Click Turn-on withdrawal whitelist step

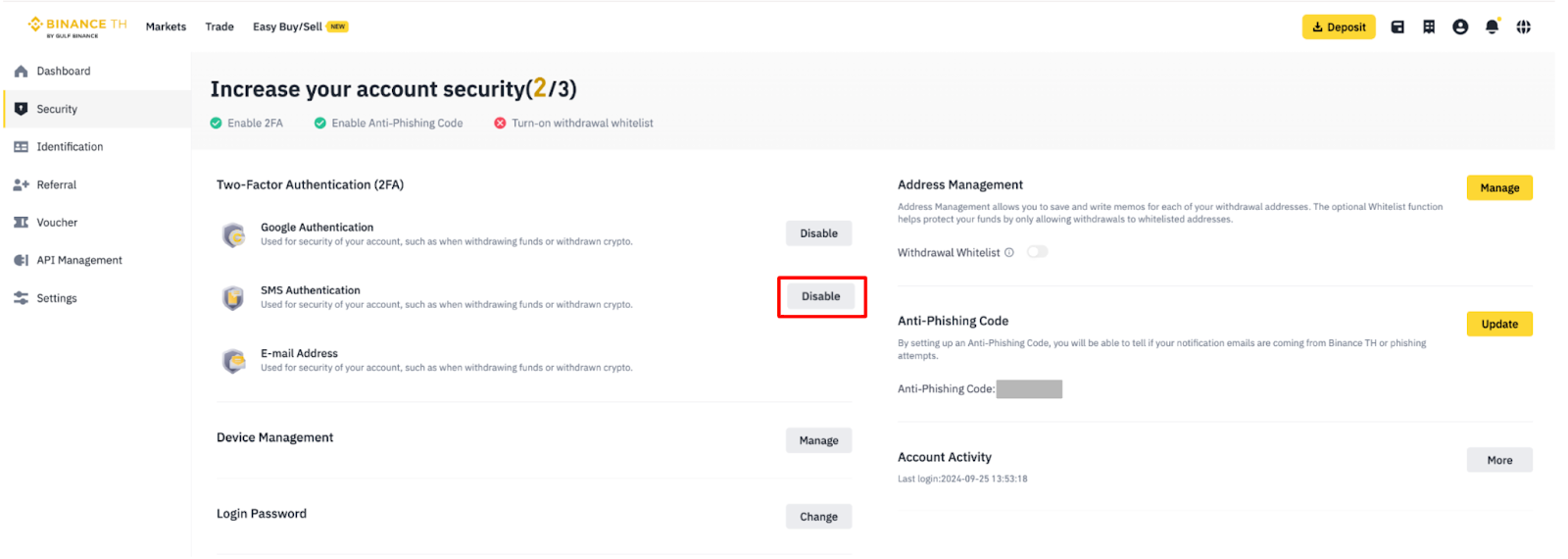click(581, 124)
